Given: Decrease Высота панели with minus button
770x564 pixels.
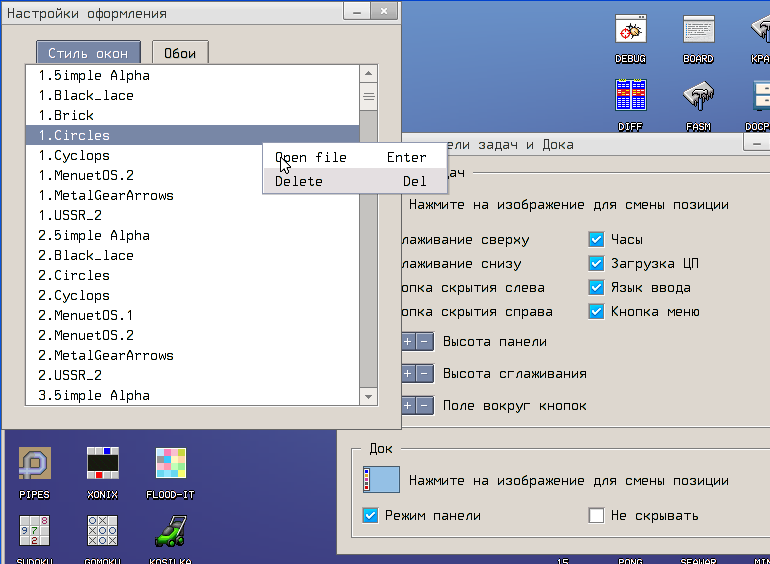Looking at the screenshot, I should coord(424,342).
